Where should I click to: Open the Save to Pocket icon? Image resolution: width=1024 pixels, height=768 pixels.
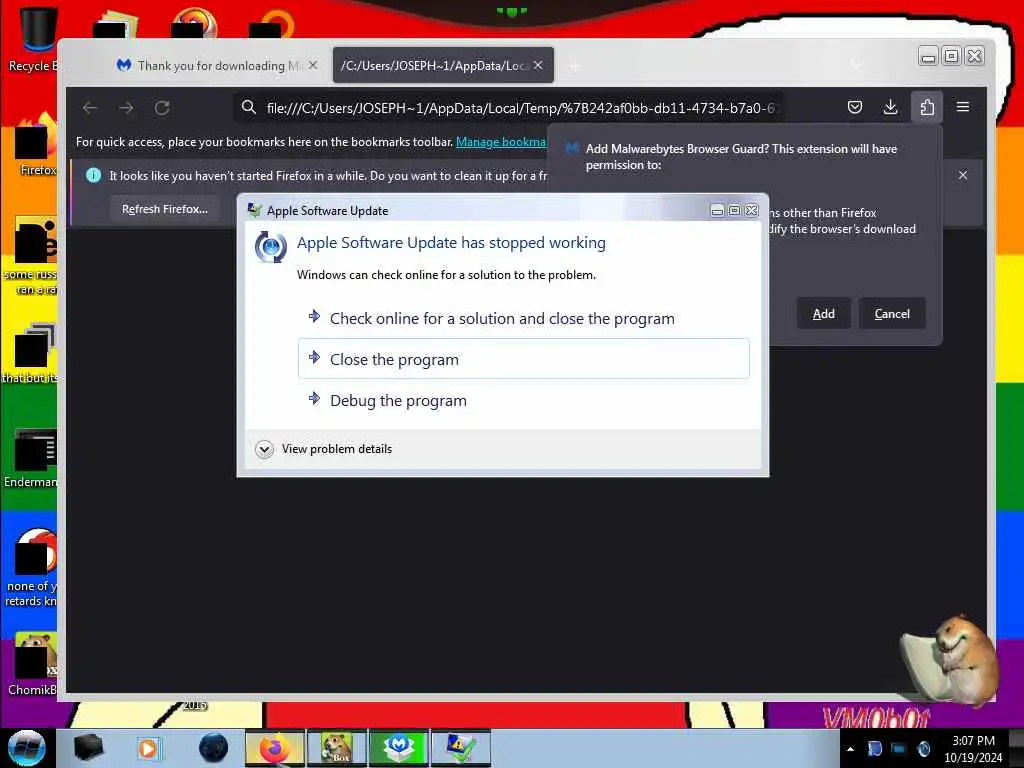click(855, 107)
